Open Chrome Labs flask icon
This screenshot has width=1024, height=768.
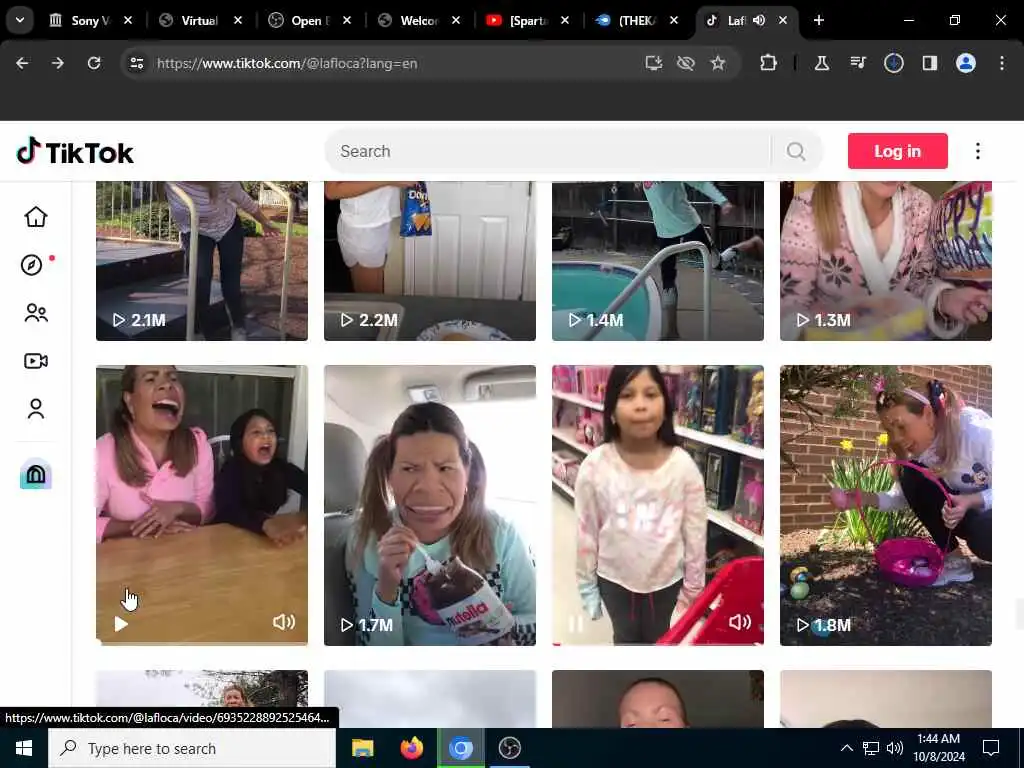tap(822, 63)
